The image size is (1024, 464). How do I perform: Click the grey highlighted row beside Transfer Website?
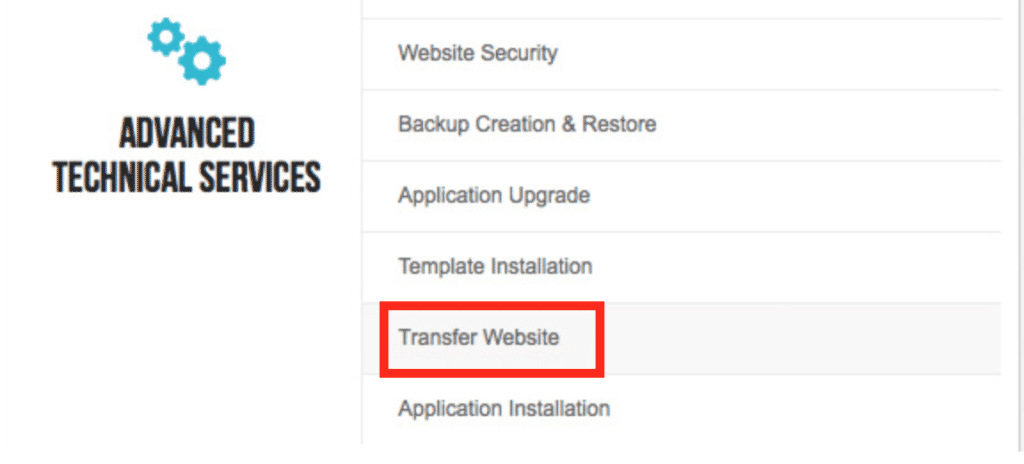pyautogui.click(x=802, y=339)
